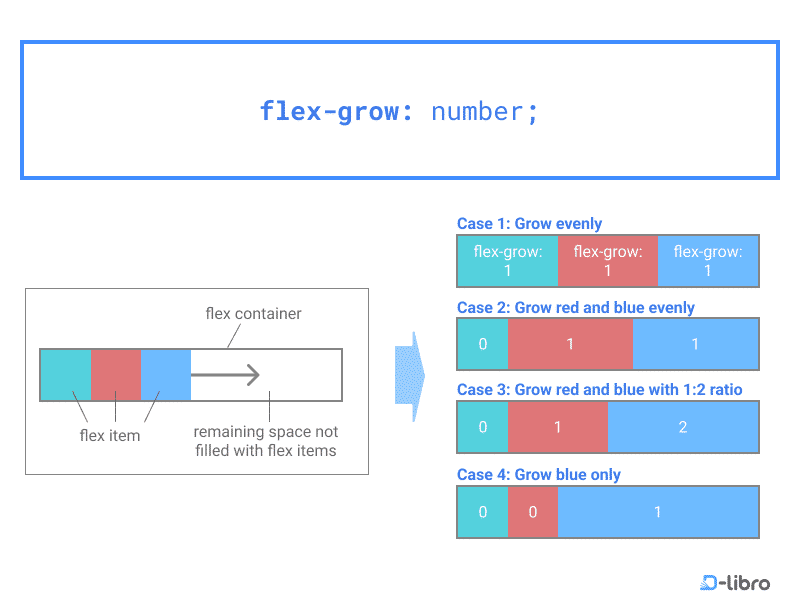
Task: Click the large blue arrow between diagrams
Action: pyautogui.click(x=410, y=377)
